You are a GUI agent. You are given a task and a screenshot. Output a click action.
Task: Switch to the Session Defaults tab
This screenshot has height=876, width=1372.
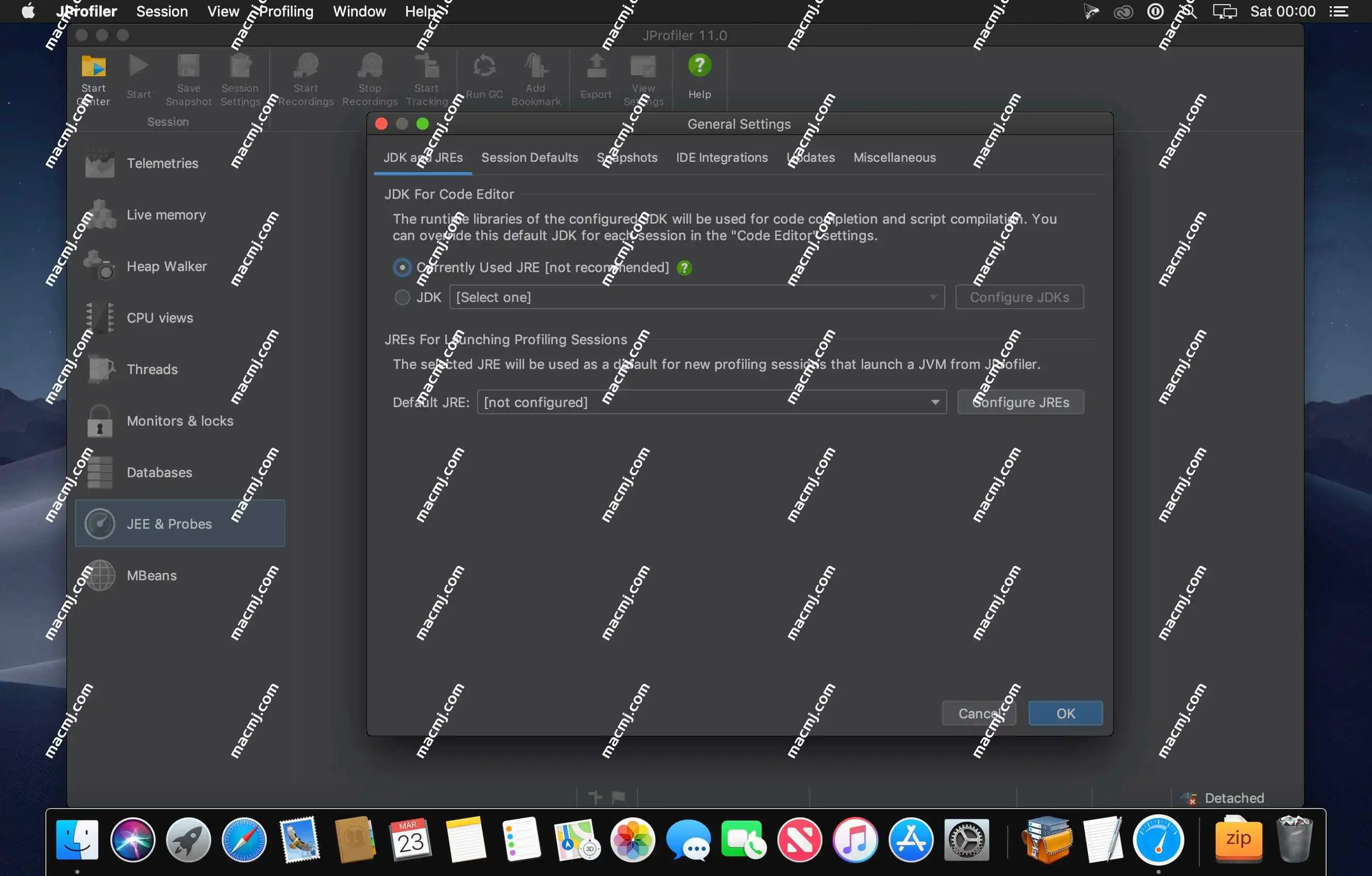point(529,158)
